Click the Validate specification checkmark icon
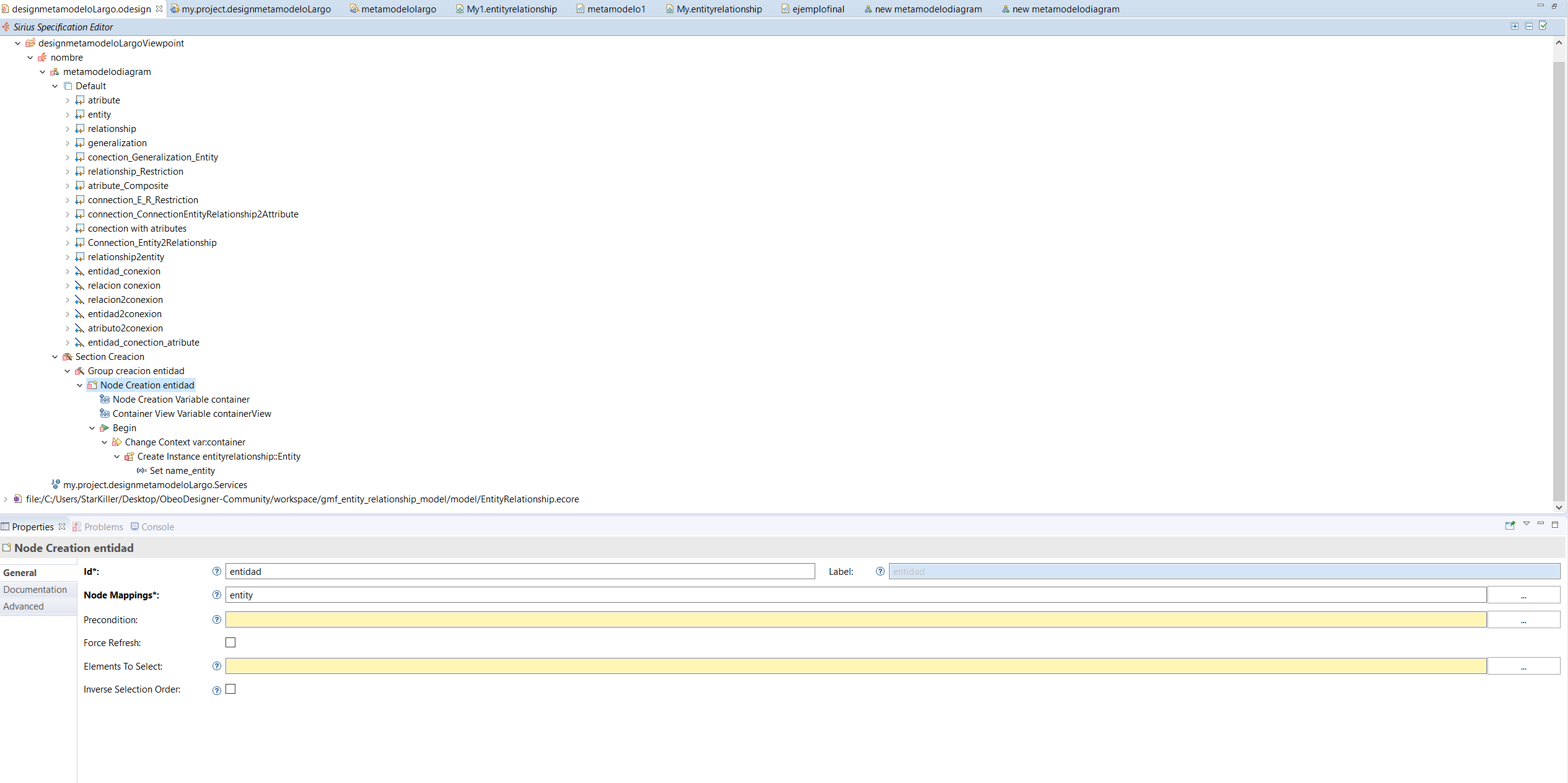Viewport: 1568px width, 783px height. point(1543,26)
